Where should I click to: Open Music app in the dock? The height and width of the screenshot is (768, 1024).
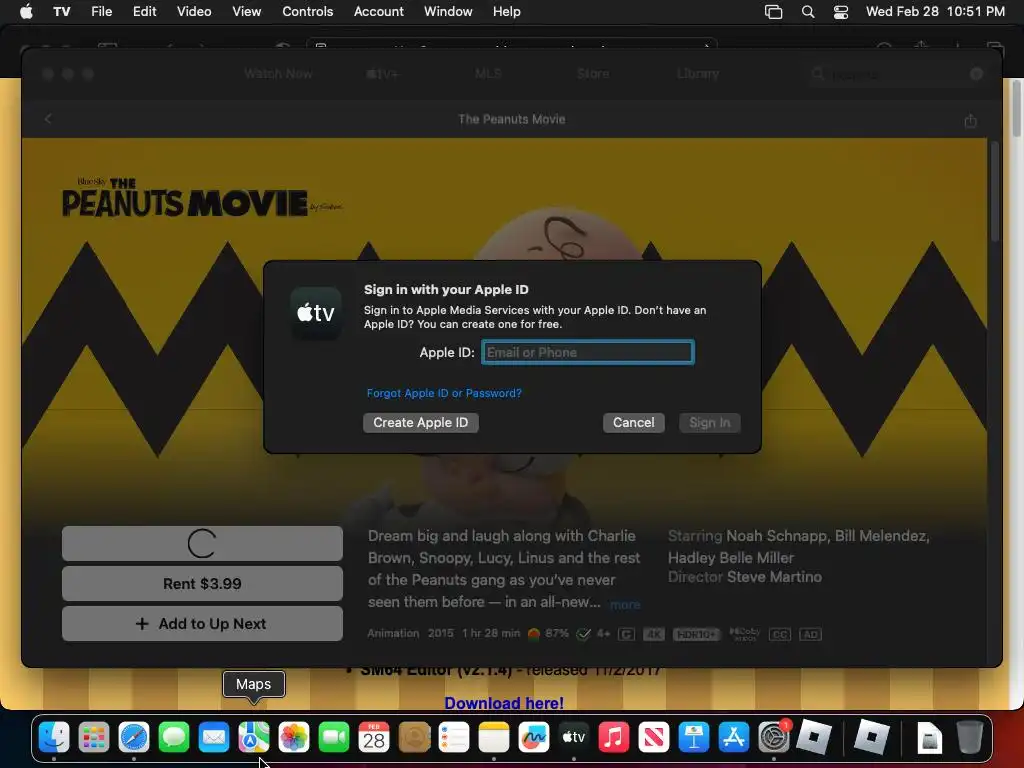(x=614, y=738)
